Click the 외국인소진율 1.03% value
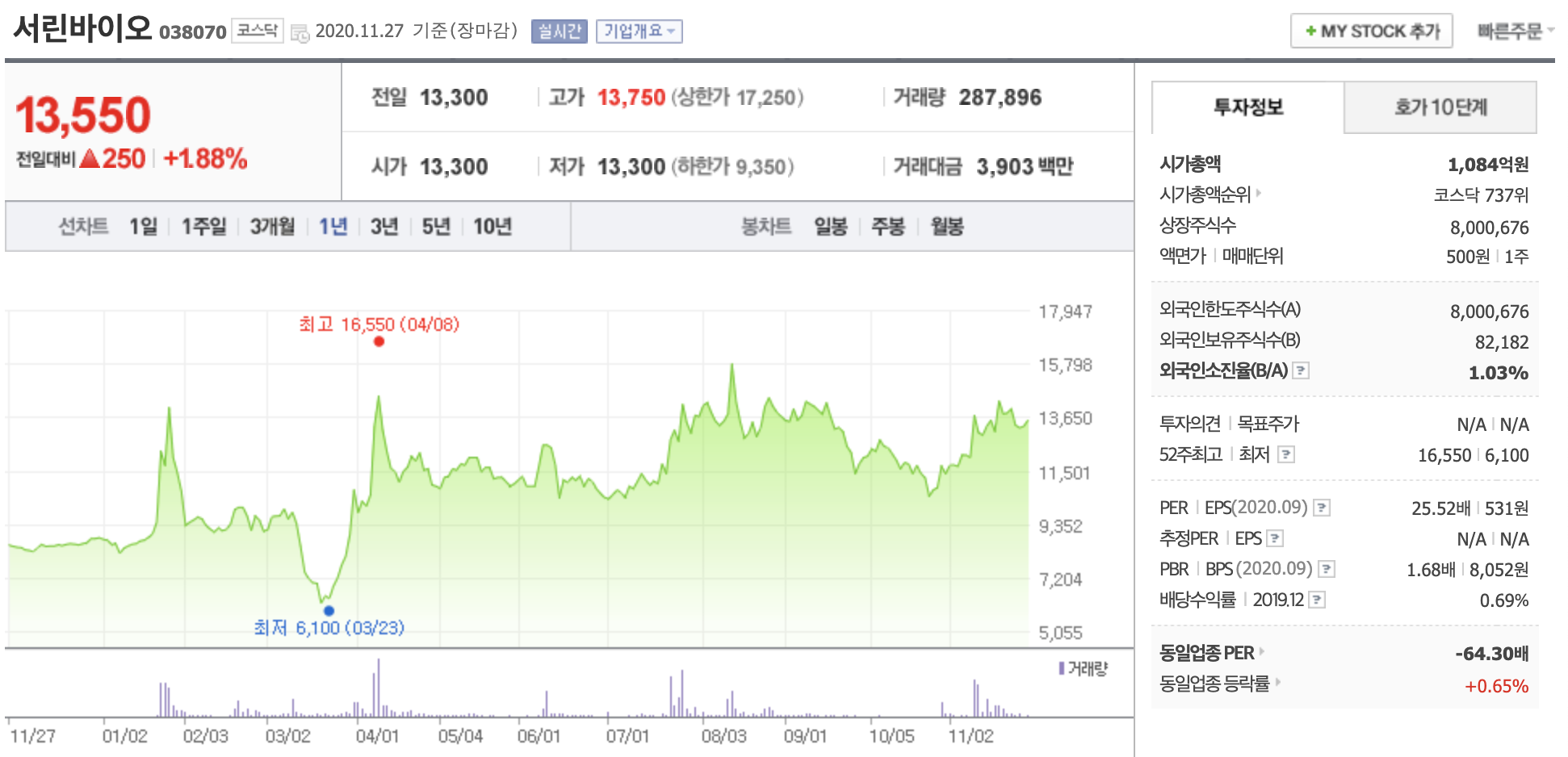 [1499, 373]
